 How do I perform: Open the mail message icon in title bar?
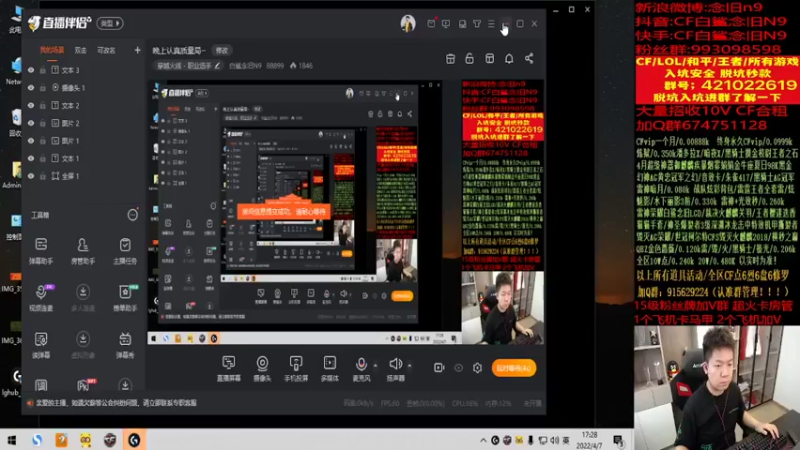(x=432, y=23)
